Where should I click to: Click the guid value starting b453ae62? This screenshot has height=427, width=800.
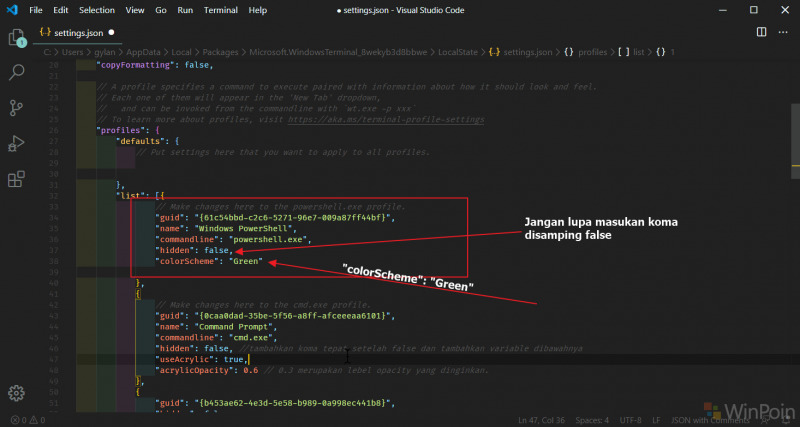(x=294, y=403)
